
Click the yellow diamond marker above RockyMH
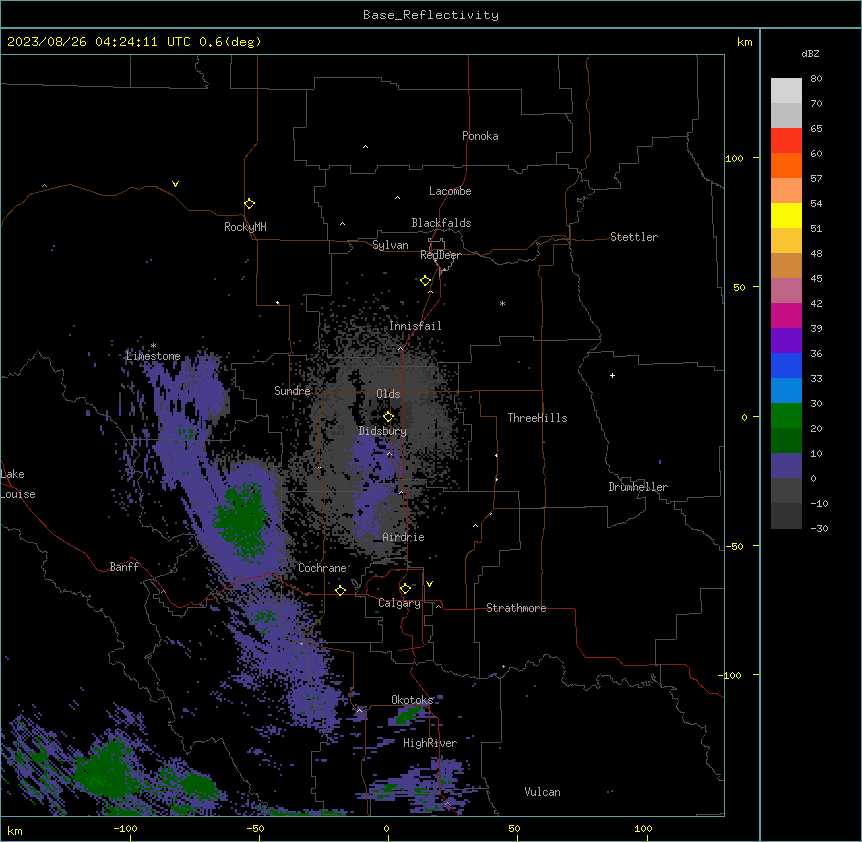click(x=249, y=204)
